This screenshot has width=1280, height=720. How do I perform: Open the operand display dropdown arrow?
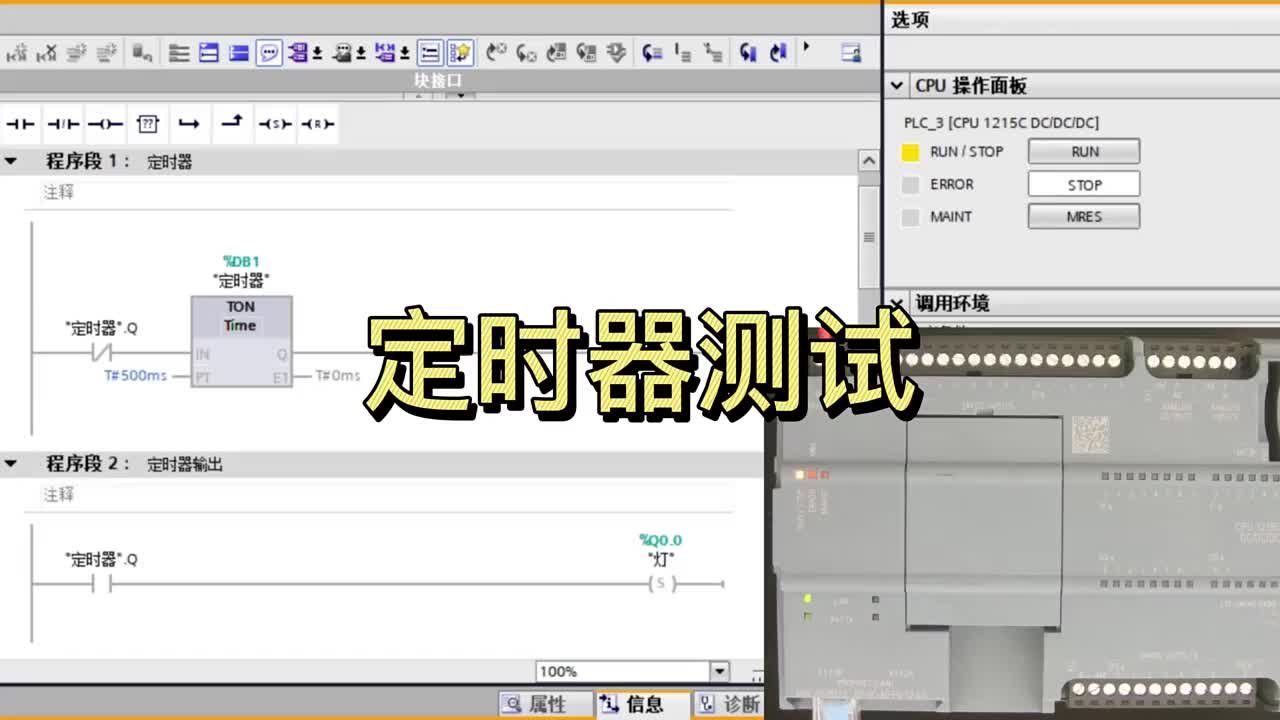pyautogui.click(x=317, y=53)
